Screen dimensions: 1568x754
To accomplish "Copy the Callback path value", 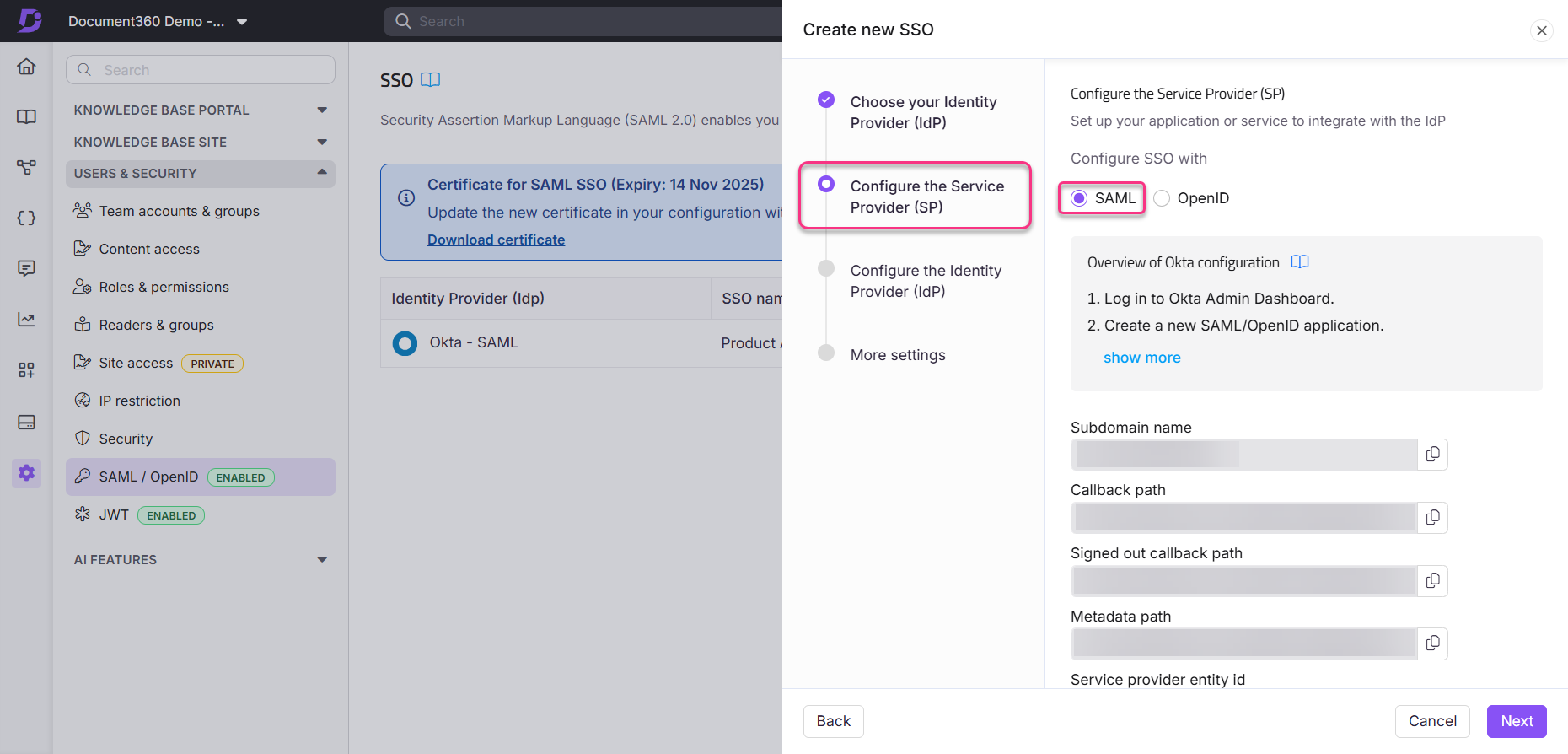I will (1432, 517).
